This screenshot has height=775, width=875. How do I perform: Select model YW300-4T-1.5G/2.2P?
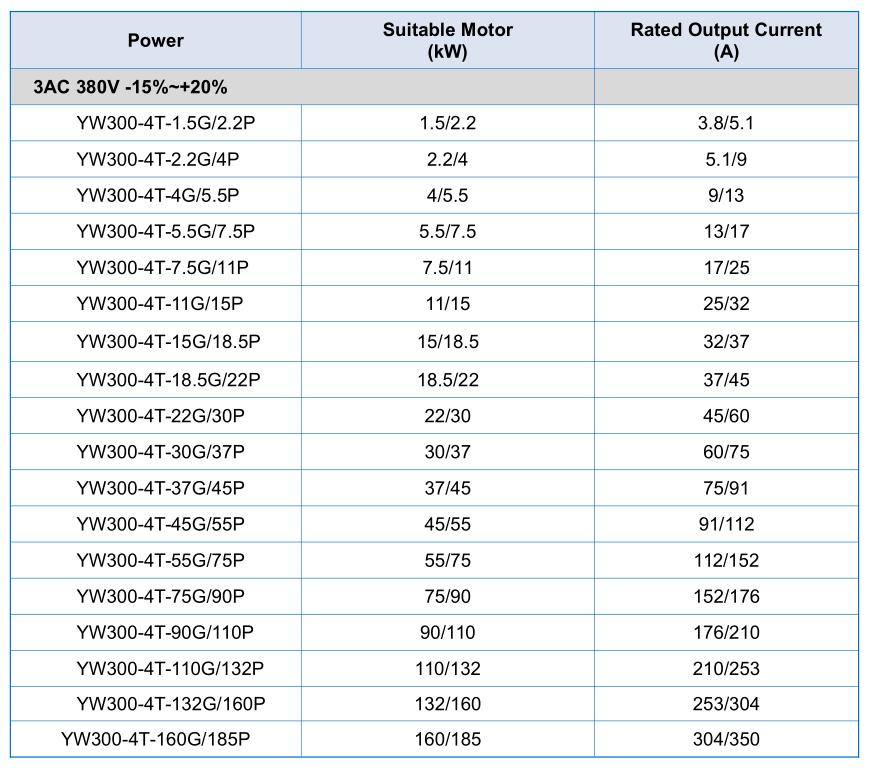tap(166, 123)
